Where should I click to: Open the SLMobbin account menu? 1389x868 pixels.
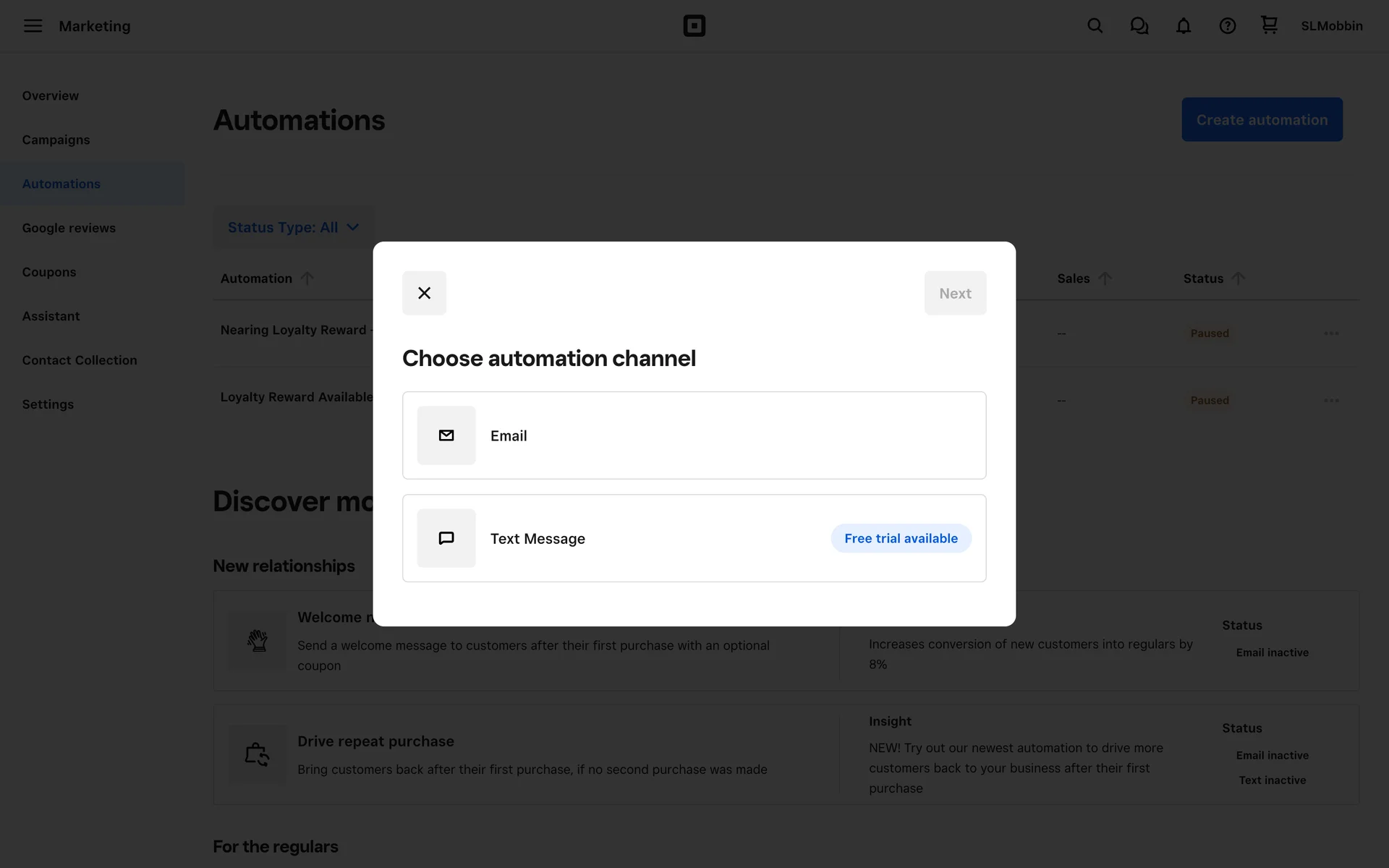pyautogui.click(x=1331, y=26)
